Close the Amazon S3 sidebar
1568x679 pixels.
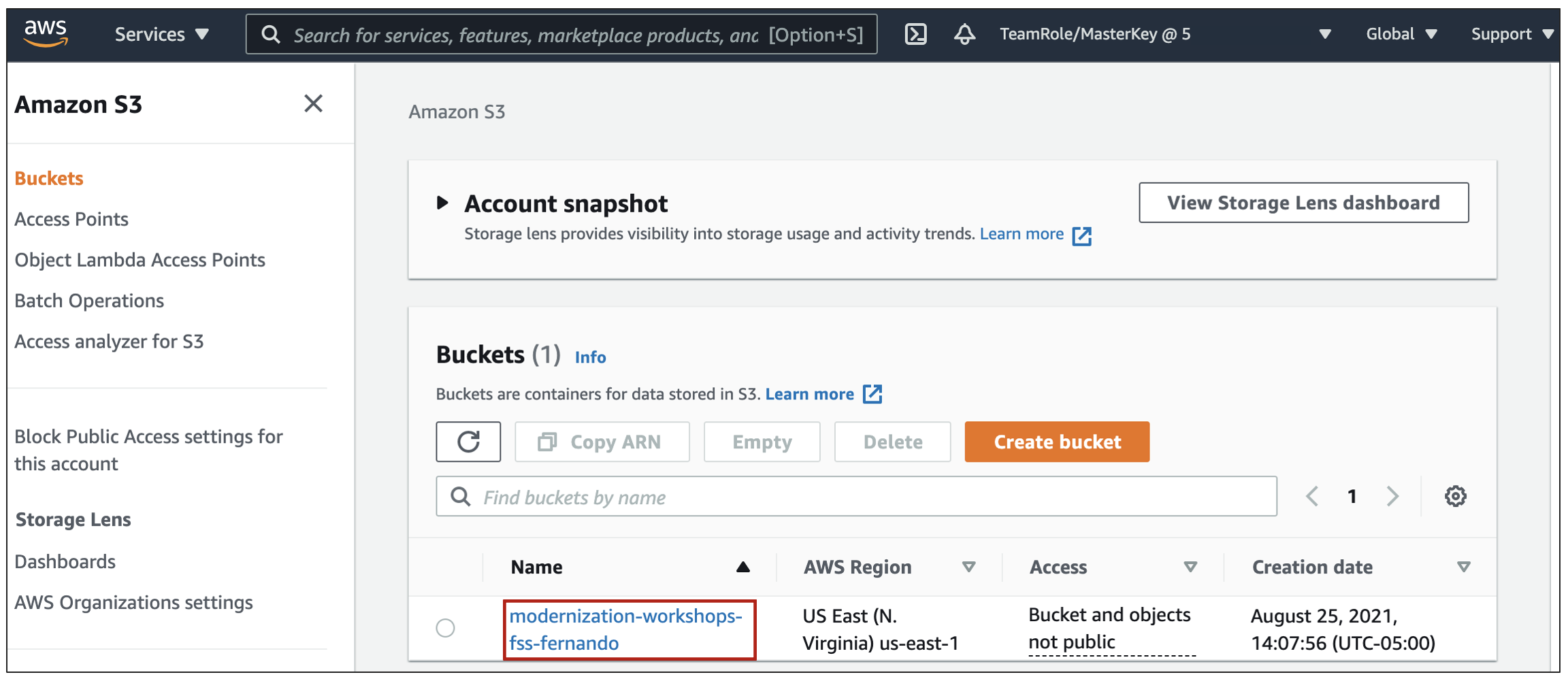(x=313, y=103)
